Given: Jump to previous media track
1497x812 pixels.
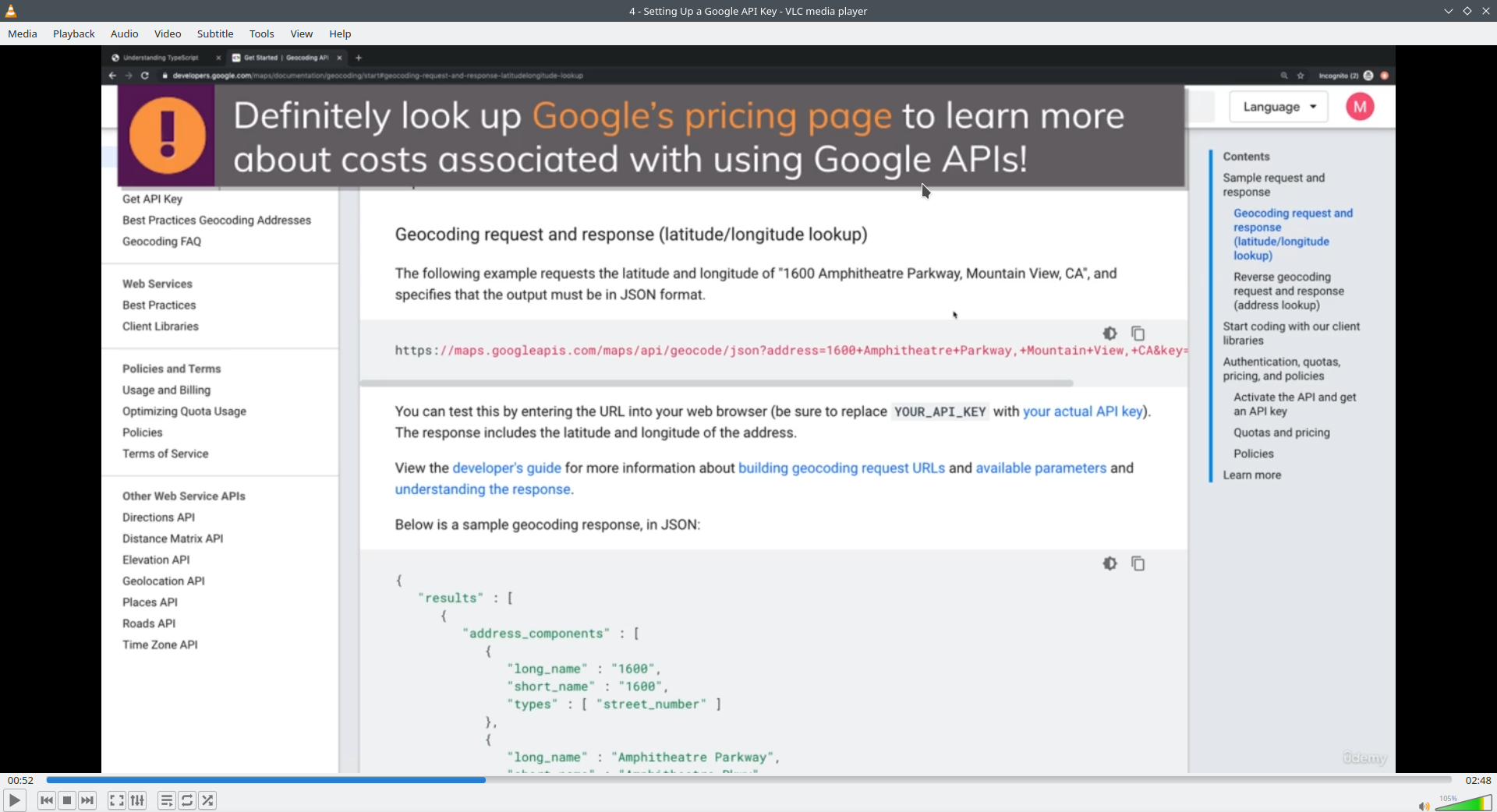Looking at the screenshot, I should [x=47, y=800].
